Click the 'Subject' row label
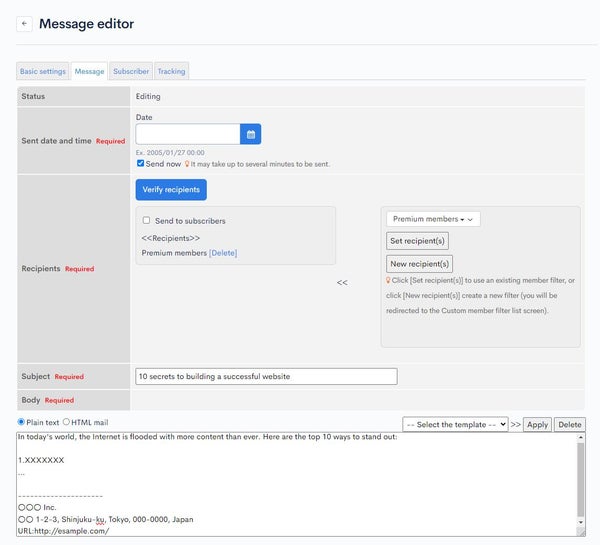 point(36,376)
